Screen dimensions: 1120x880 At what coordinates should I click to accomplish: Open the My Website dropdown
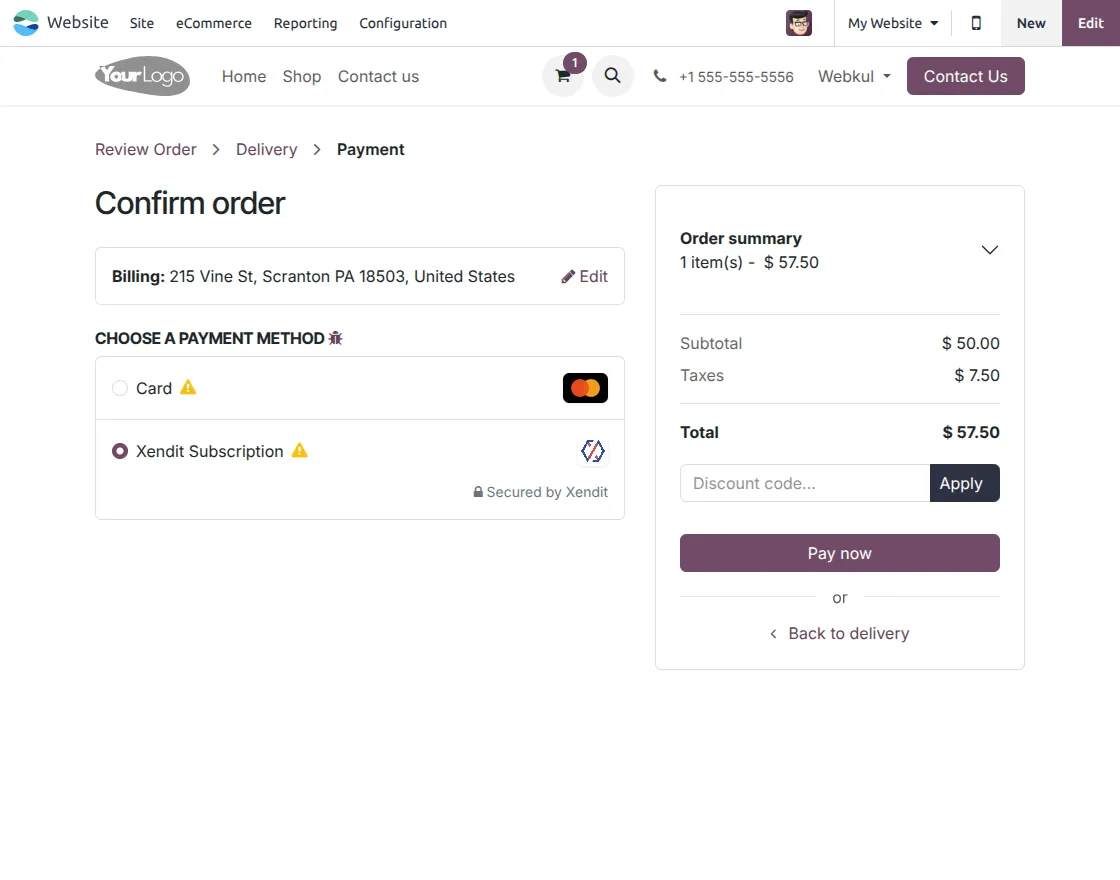click(x=890, y=22)
